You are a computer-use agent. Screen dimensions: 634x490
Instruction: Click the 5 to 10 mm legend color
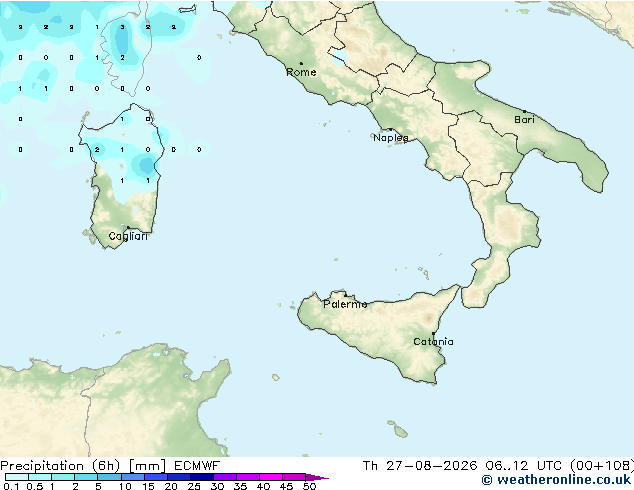109,477
